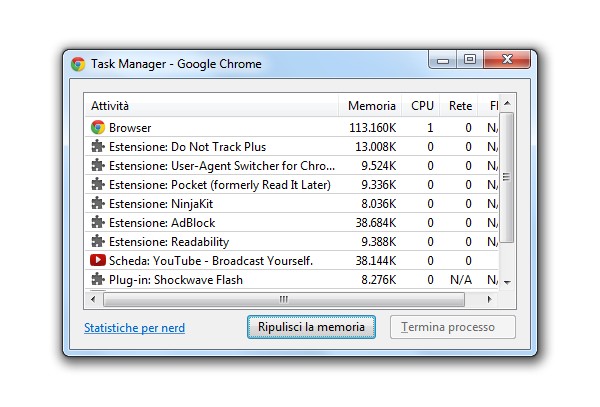
Task: Click the Chrome icon in the title bar
Action: coord(78,64)
